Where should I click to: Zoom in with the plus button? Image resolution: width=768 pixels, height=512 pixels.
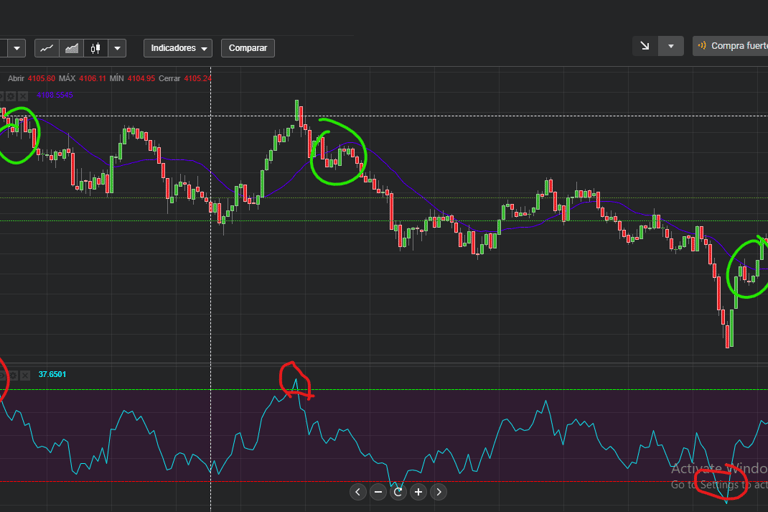tap(418, 492)
